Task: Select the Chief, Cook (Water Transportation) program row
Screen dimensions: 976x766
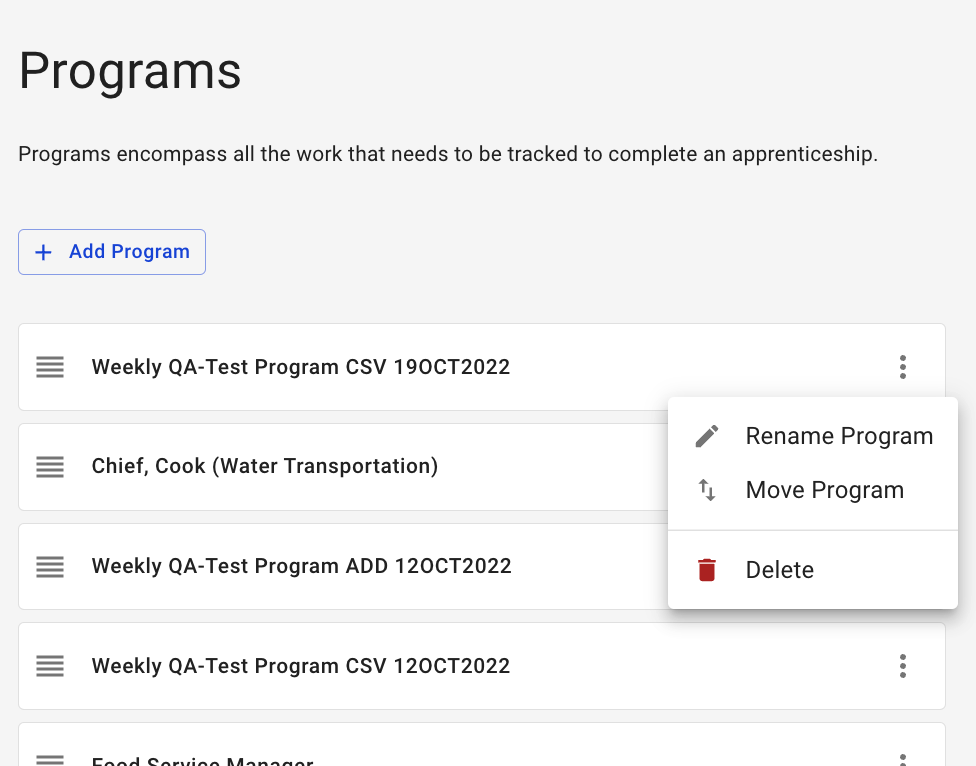Action: [264, 467]
